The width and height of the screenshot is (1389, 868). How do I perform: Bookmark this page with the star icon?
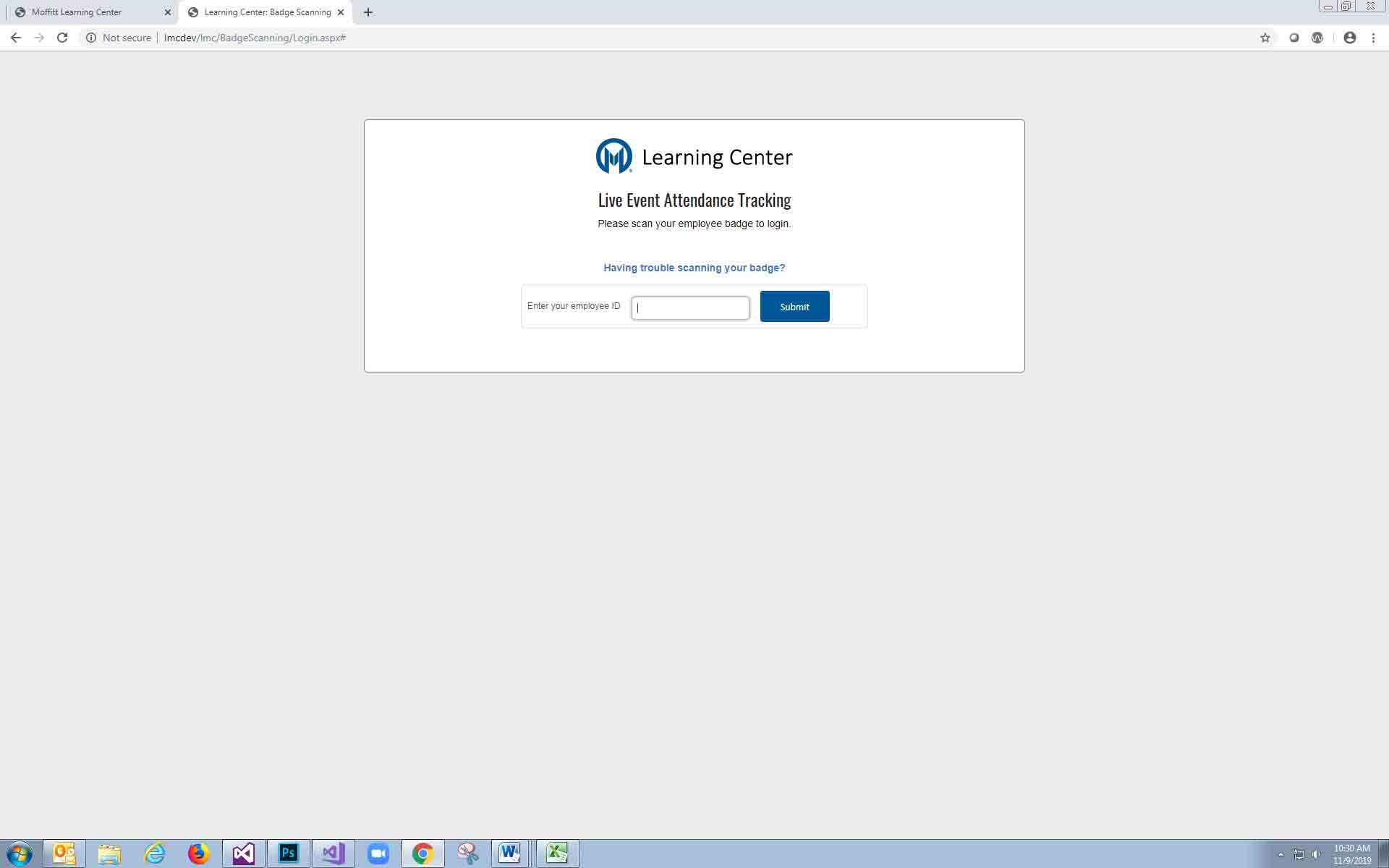pyautogui.click(x=1265, y=38)
